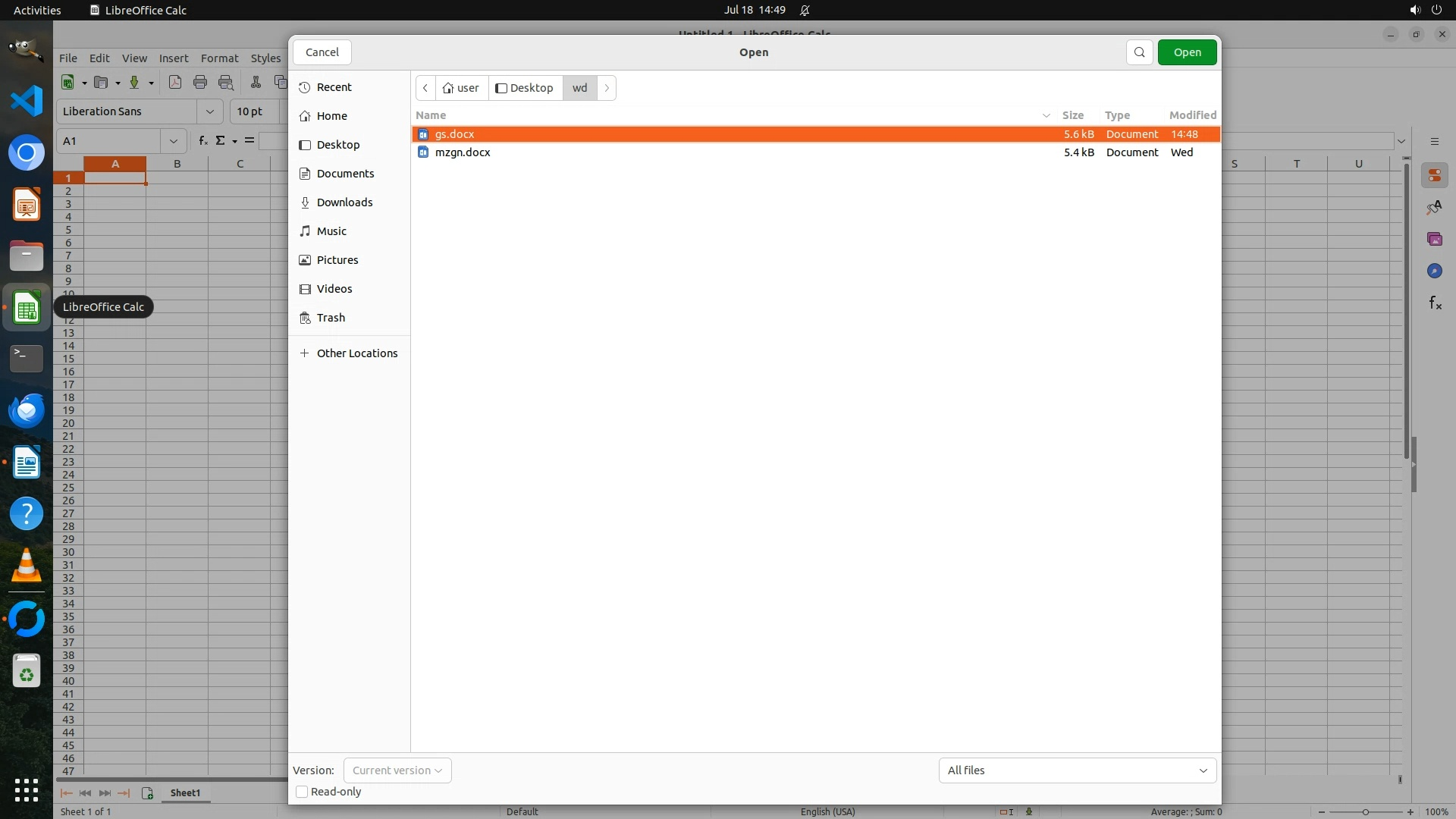Click Export as PDF toolbar icon
This screenshot has height=819, width=1456.
pyautogui.click(x=175, y=83)
